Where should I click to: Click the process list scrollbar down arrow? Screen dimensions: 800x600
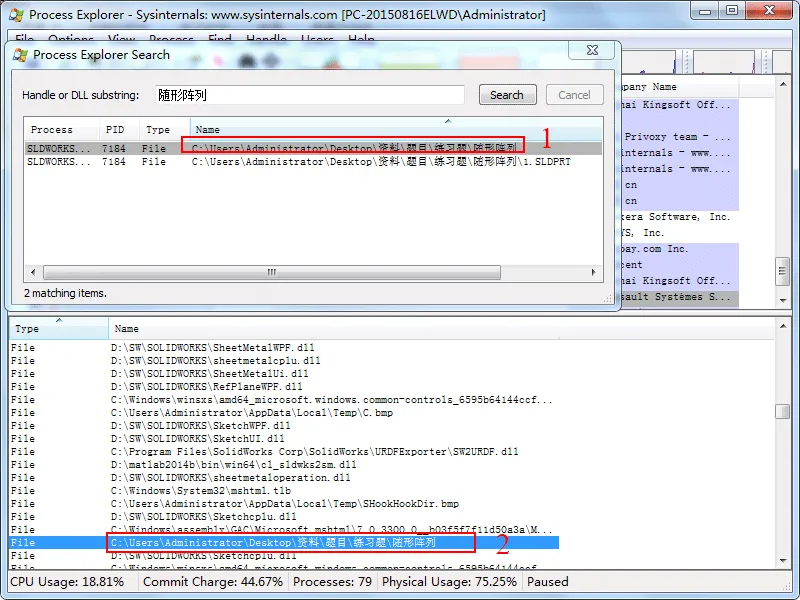[x=783, y=301]
